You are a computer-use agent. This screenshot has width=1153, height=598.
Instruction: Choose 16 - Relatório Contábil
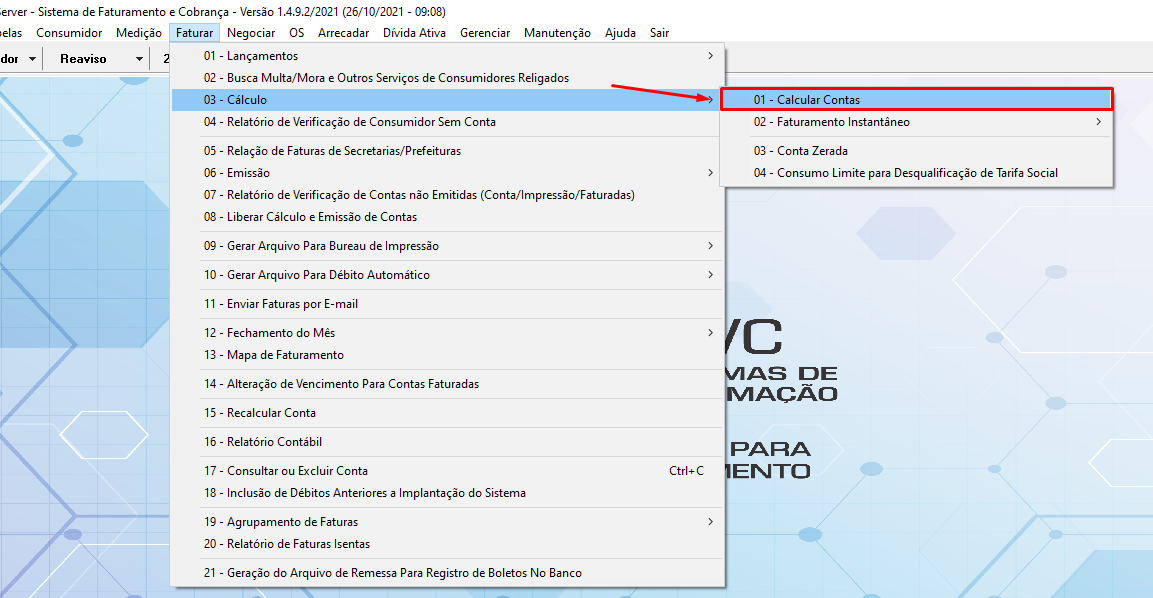click(262, 442)
